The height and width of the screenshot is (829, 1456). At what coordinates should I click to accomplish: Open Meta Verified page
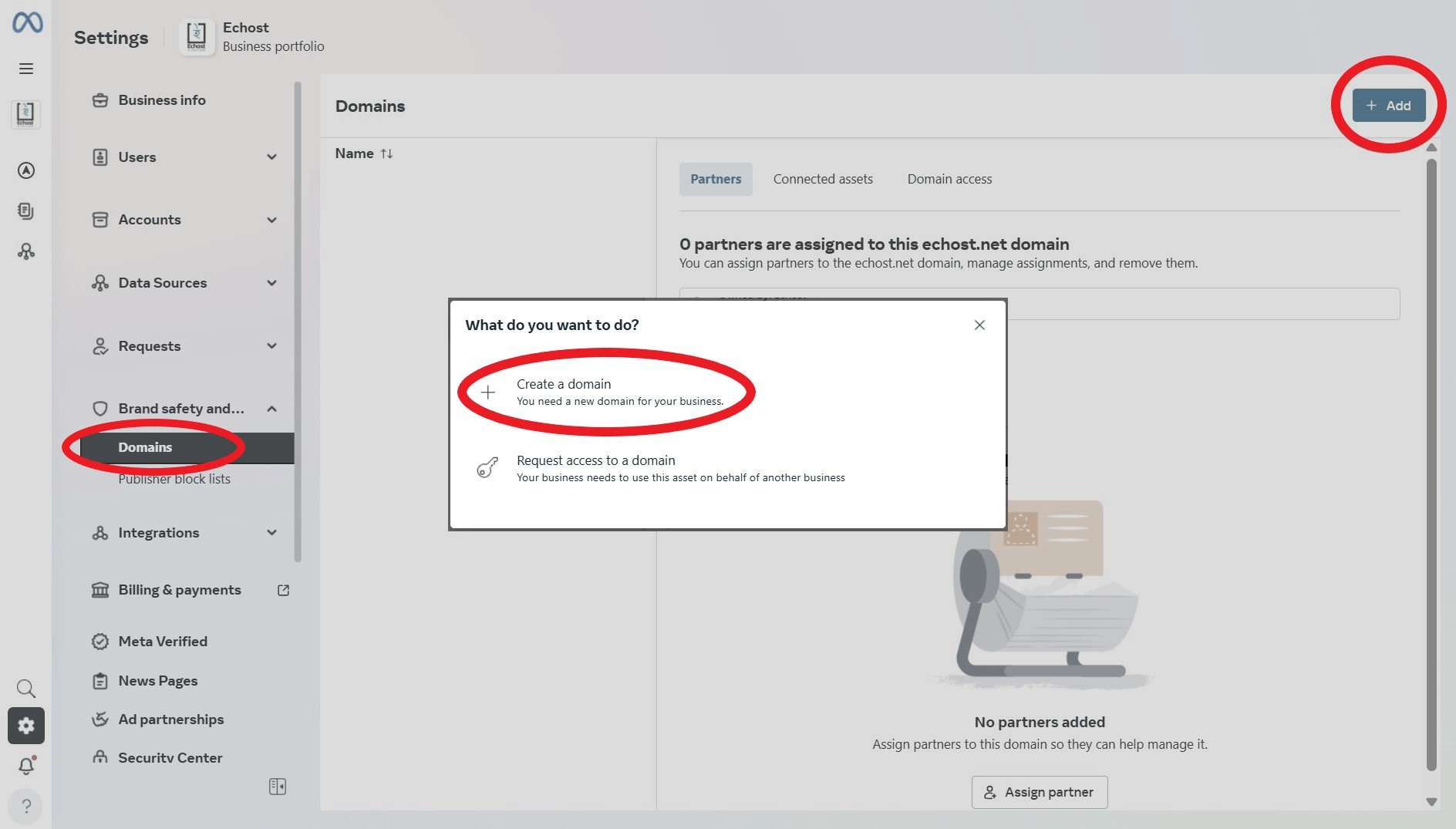163,642
